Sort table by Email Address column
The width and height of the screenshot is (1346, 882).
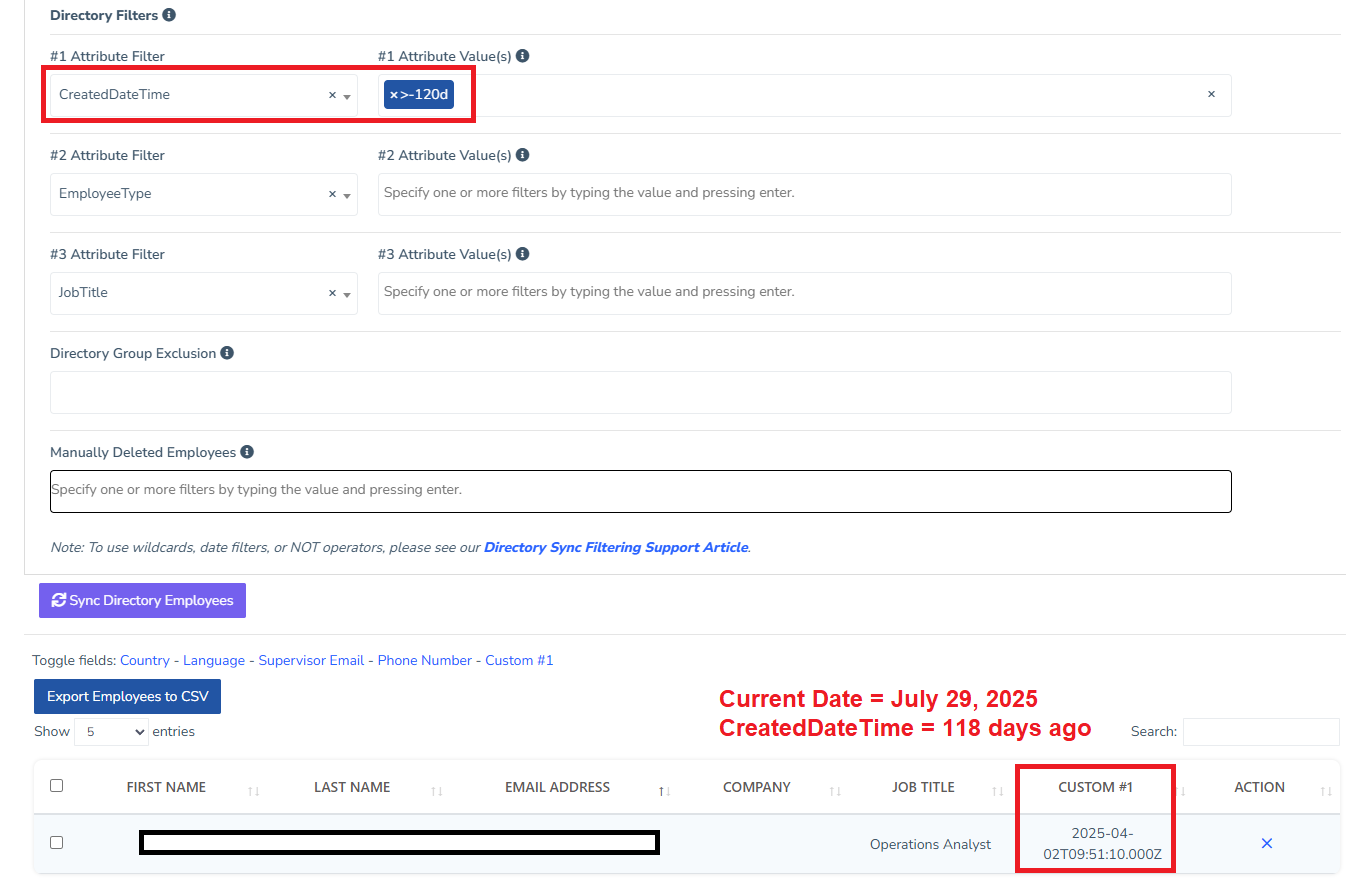tap(557, 788)
